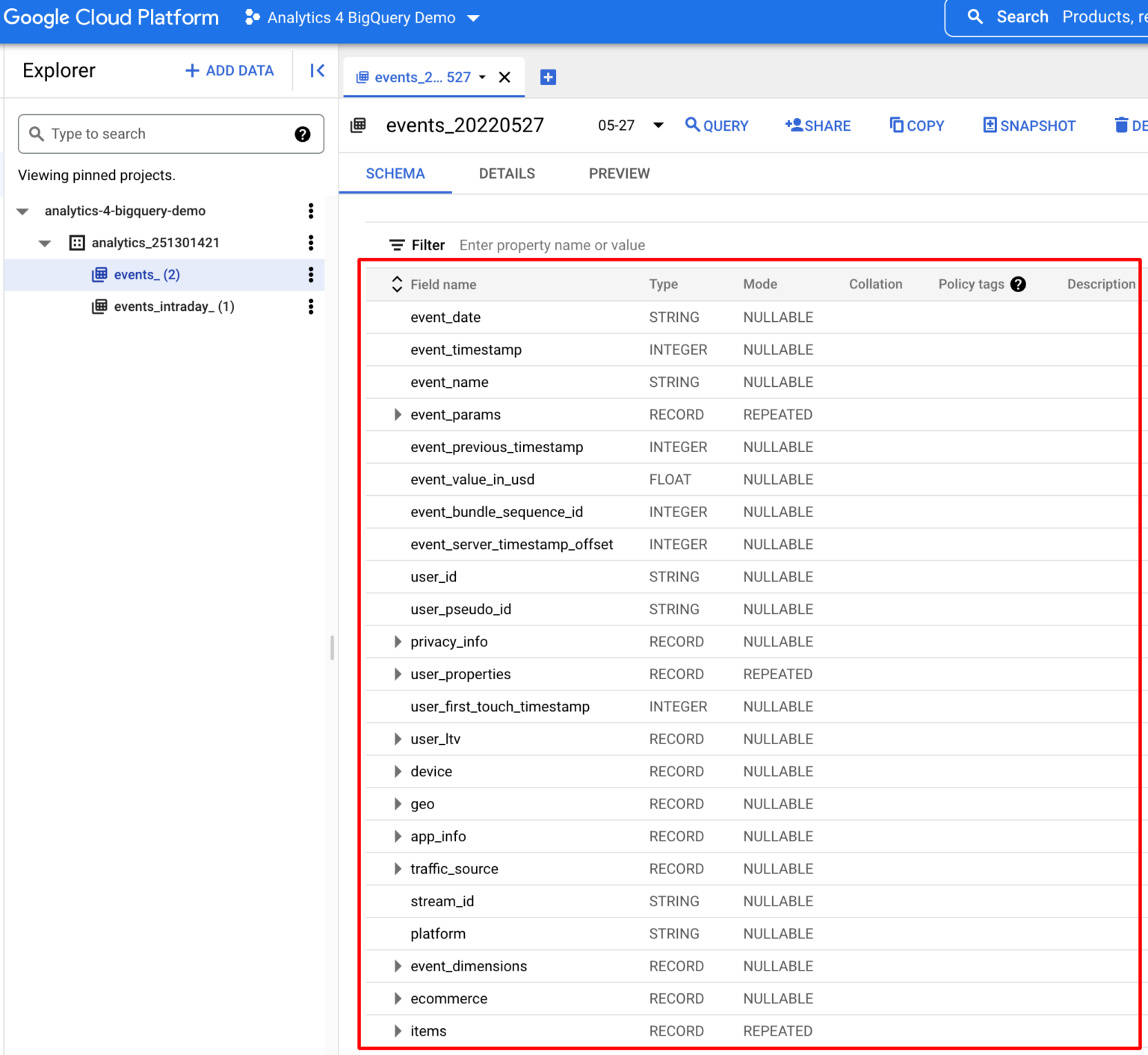Click the Search magnifier in top bar
This screenshot has width=1148, height=1055.
click(x=975, y=16)
